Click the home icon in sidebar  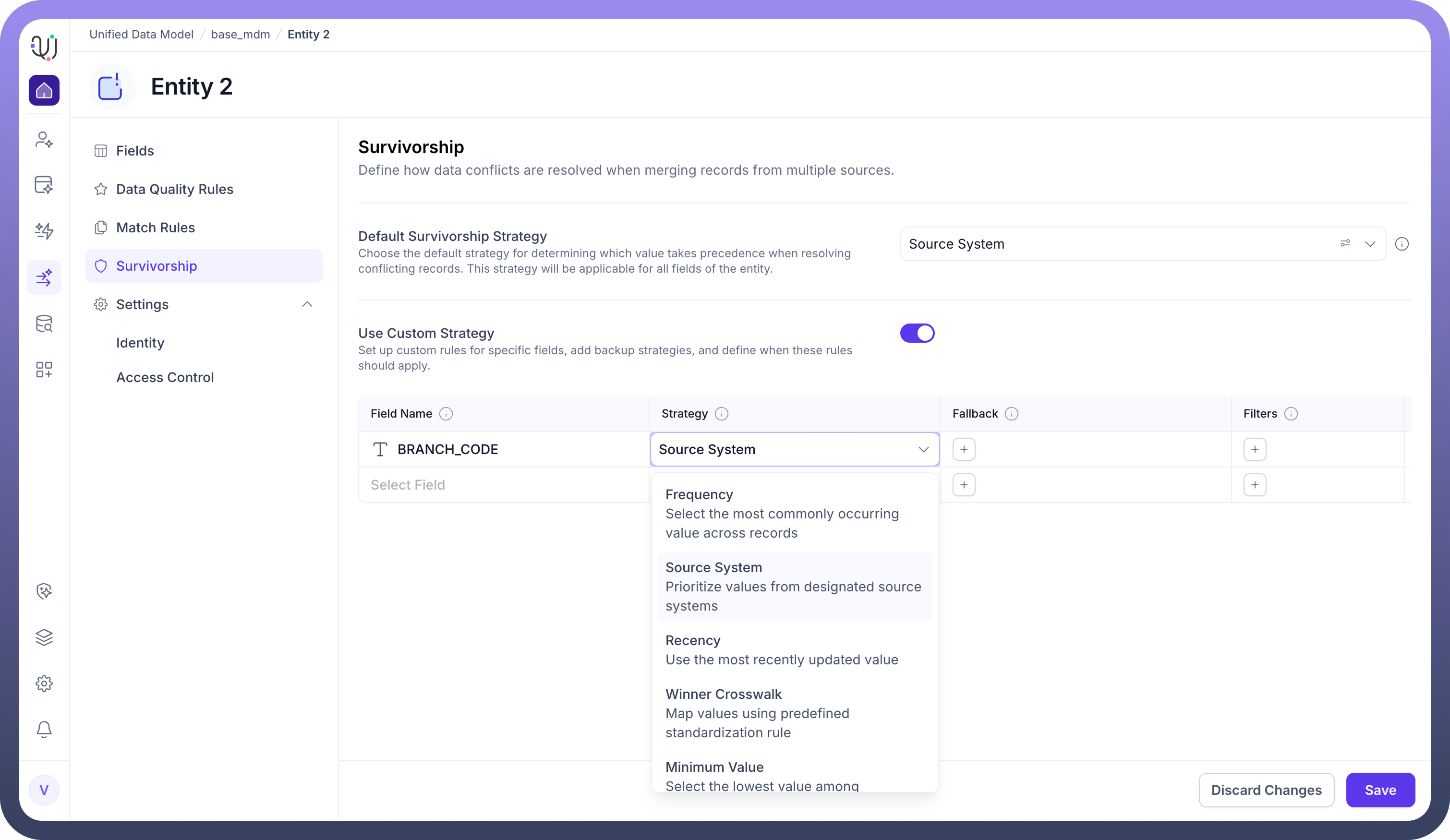pos(44,90)
